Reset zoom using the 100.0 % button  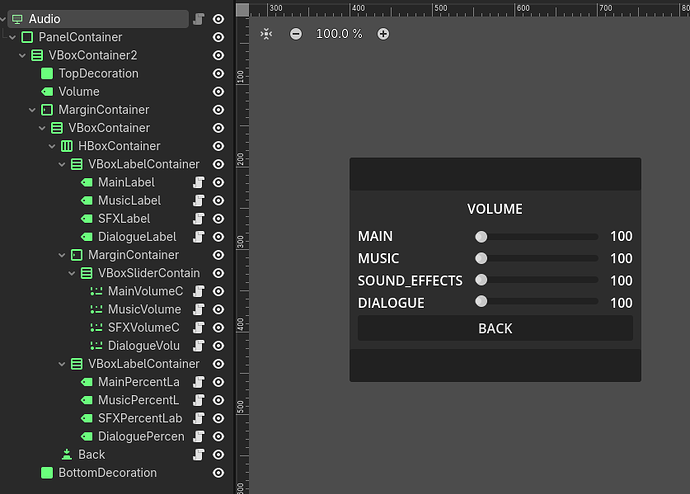pyautogui.click(x=339, y=34)
